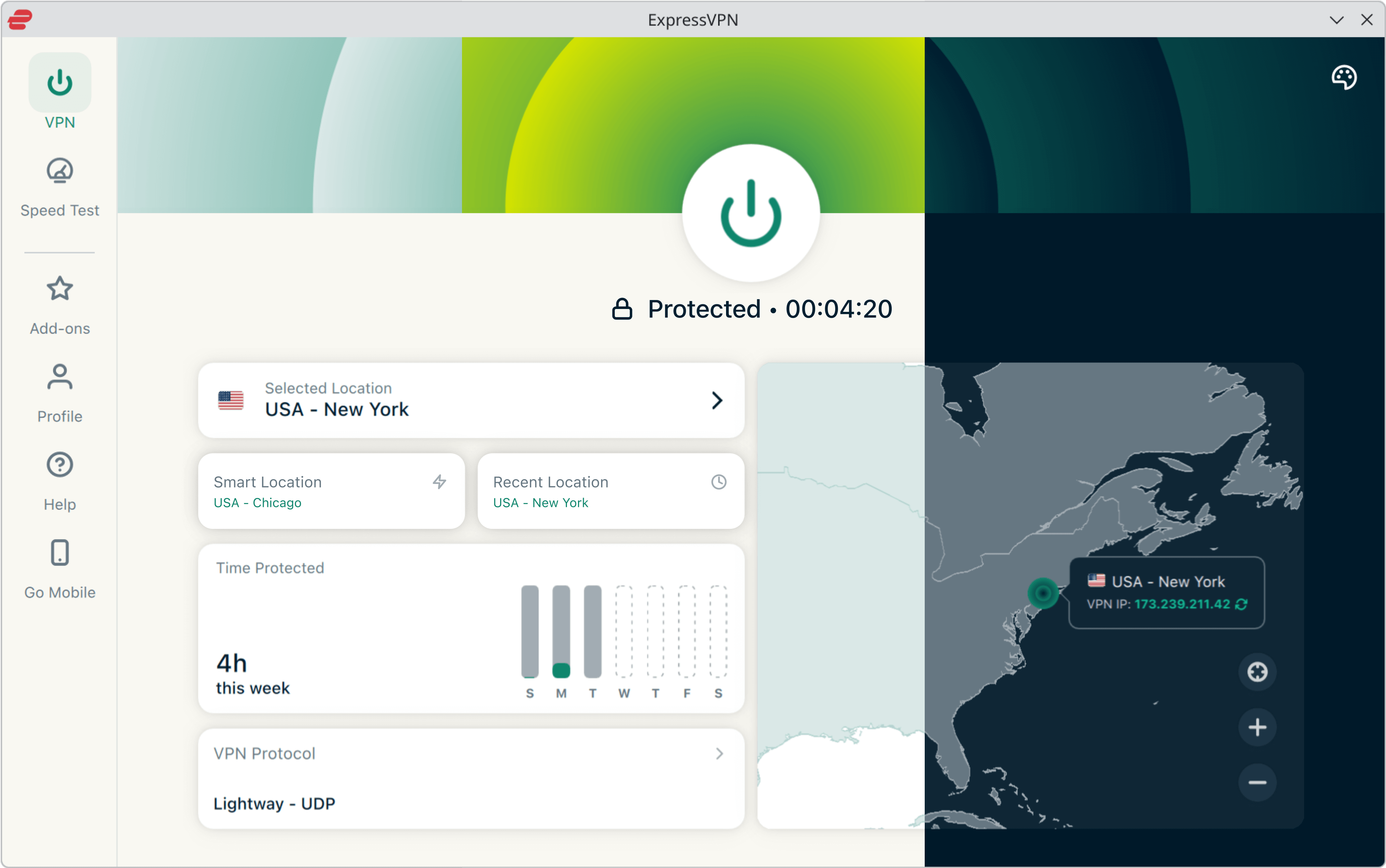Toggle the large VPN power button
The height and width of the screenshot is (868, 1386).
751,213
